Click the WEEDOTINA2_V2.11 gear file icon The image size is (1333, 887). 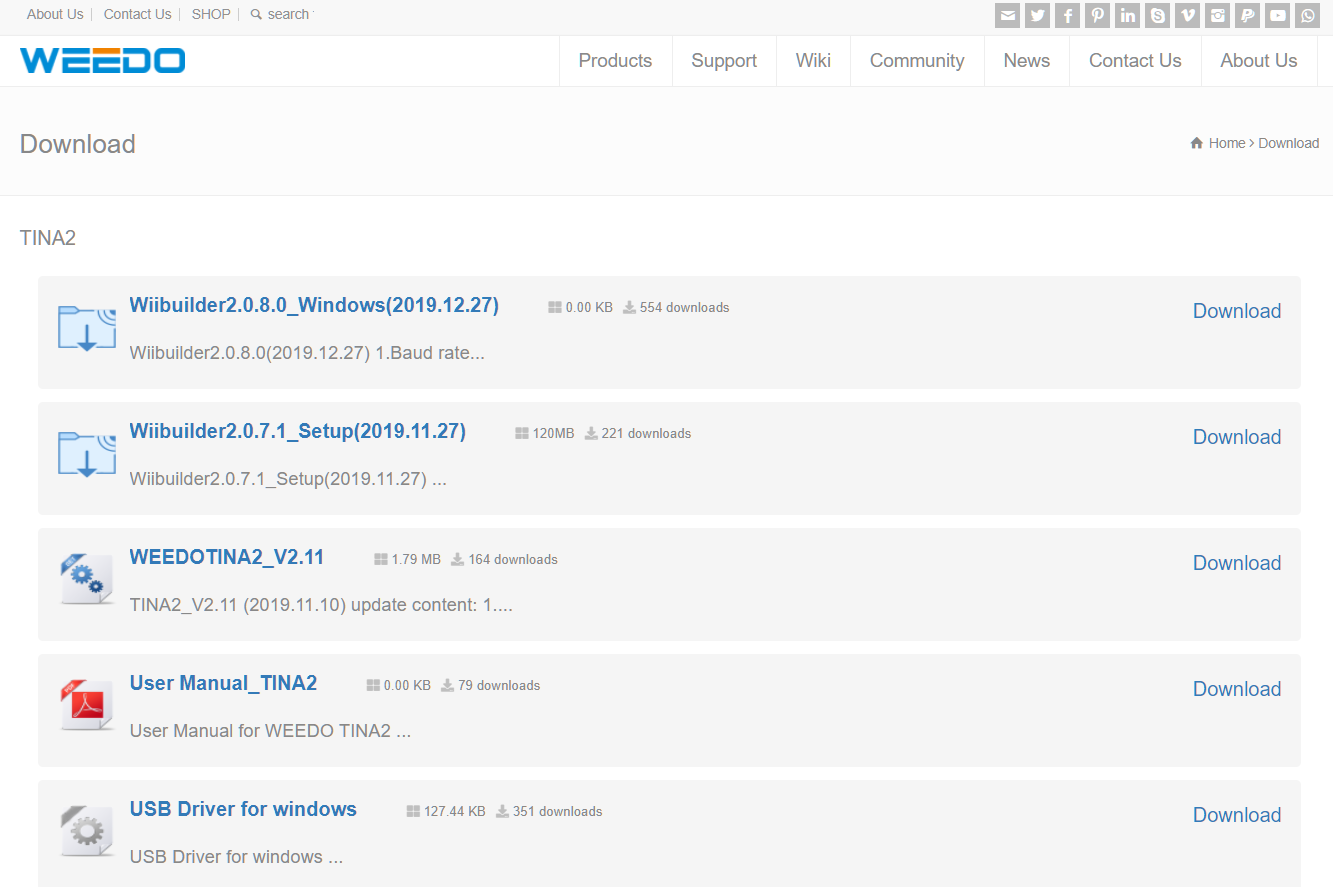click(87, 580)
